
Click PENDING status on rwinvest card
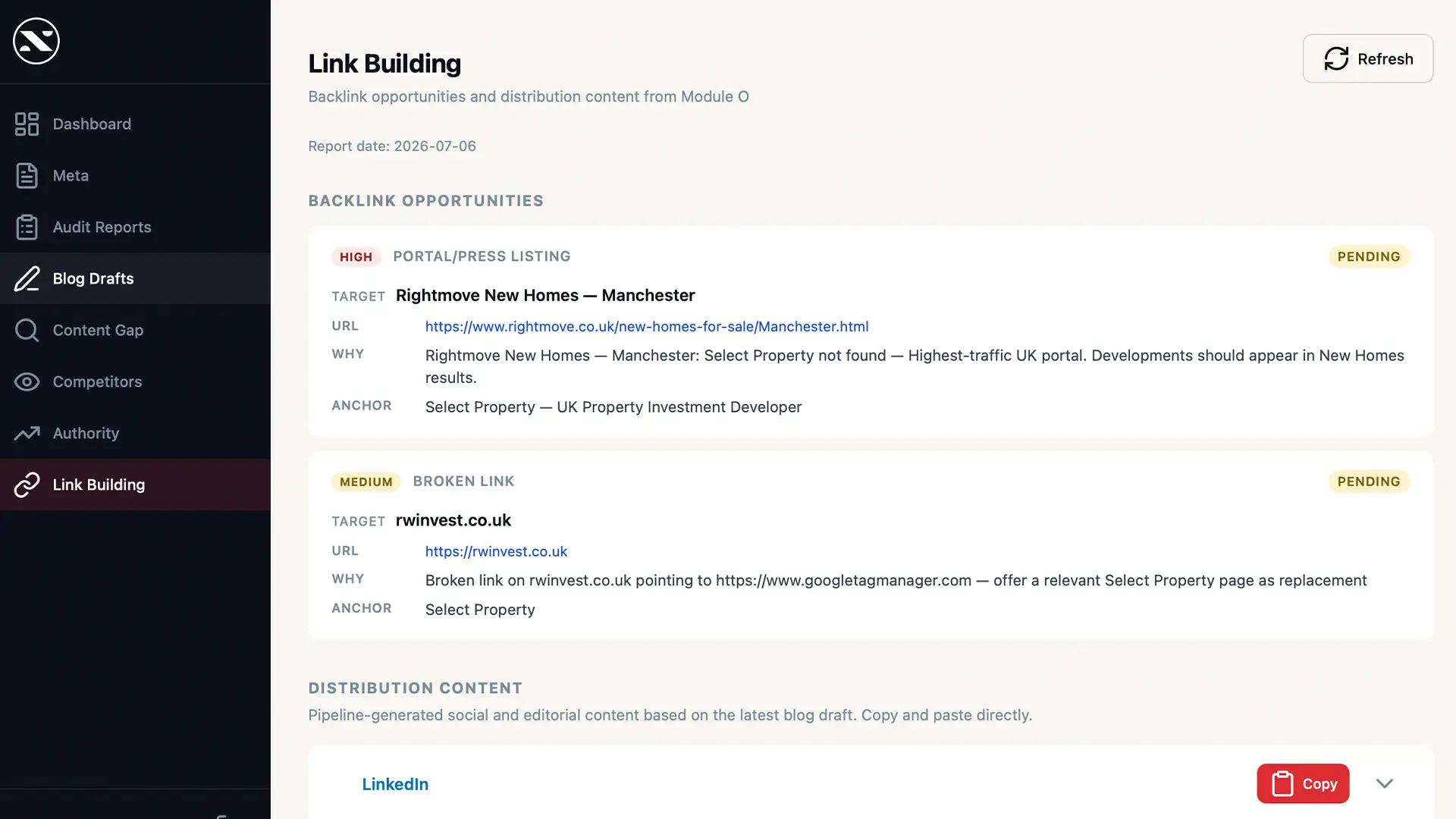click(1369, 482)
